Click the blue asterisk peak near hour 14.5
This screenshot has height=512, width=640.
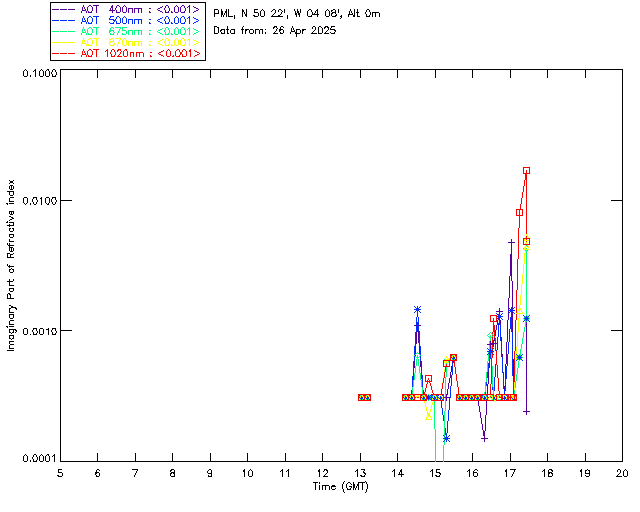coord(417,309)
